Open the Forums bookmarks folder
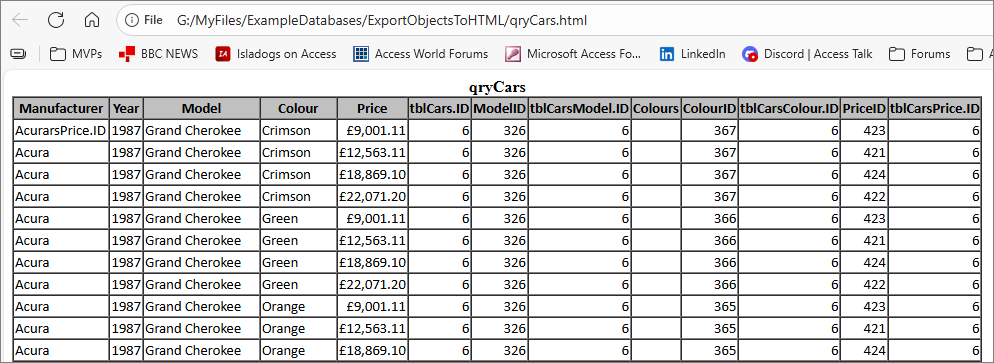 920,54
